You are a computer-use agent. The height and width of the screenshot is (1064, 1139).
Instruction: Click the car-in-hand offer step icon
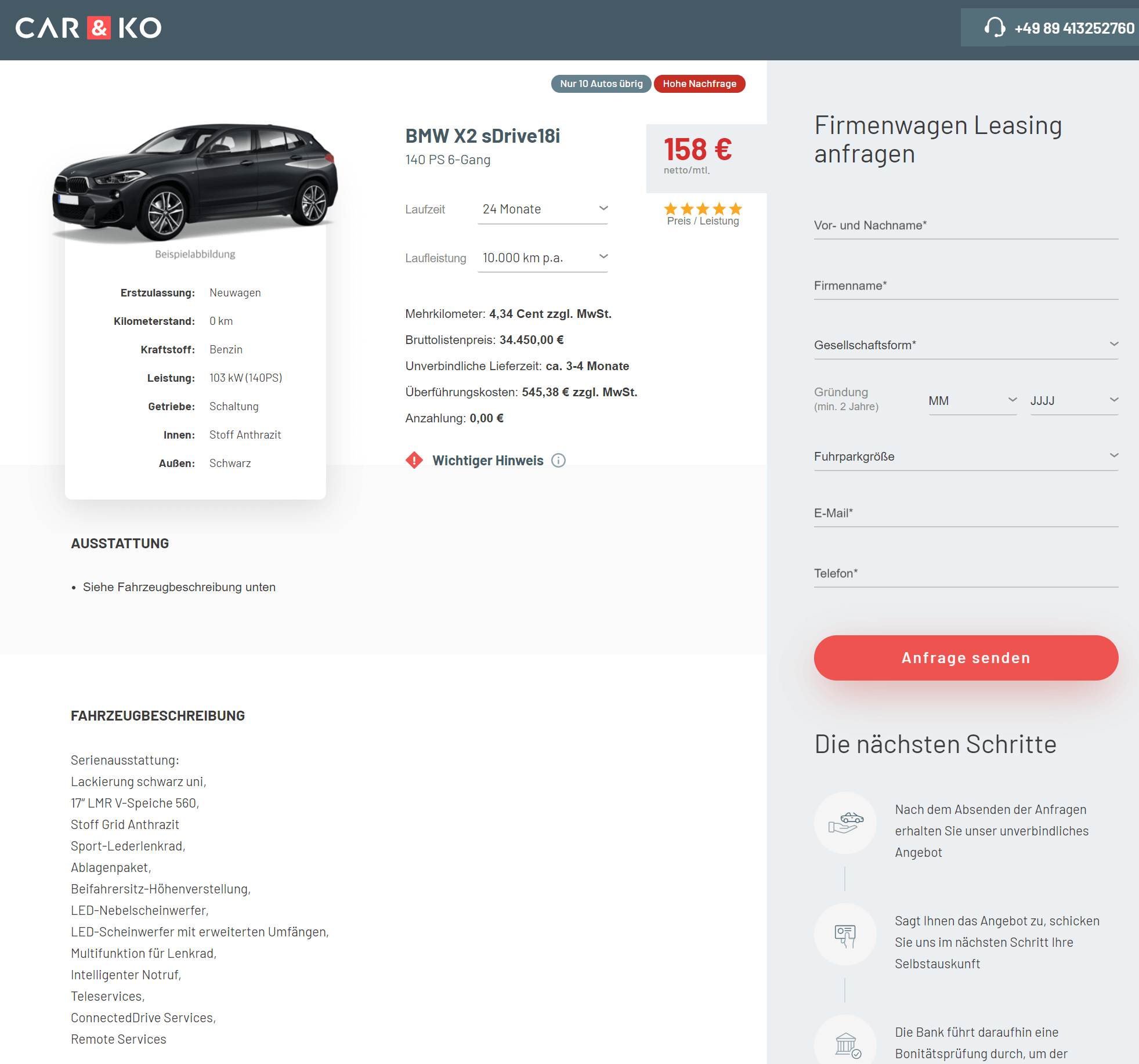tap(845, 823)
